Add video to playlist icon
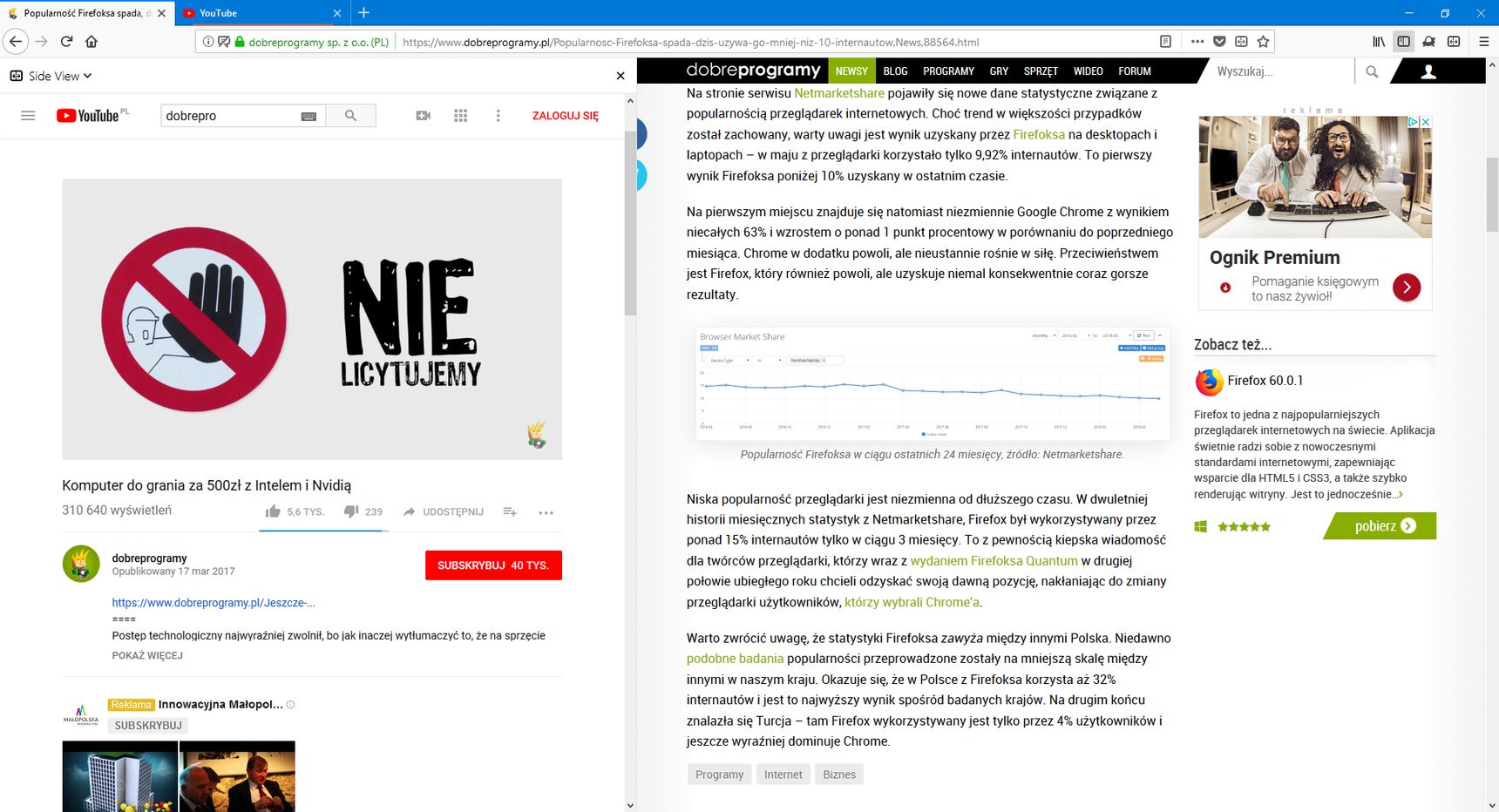1499x812 pixels. (510, 511)
